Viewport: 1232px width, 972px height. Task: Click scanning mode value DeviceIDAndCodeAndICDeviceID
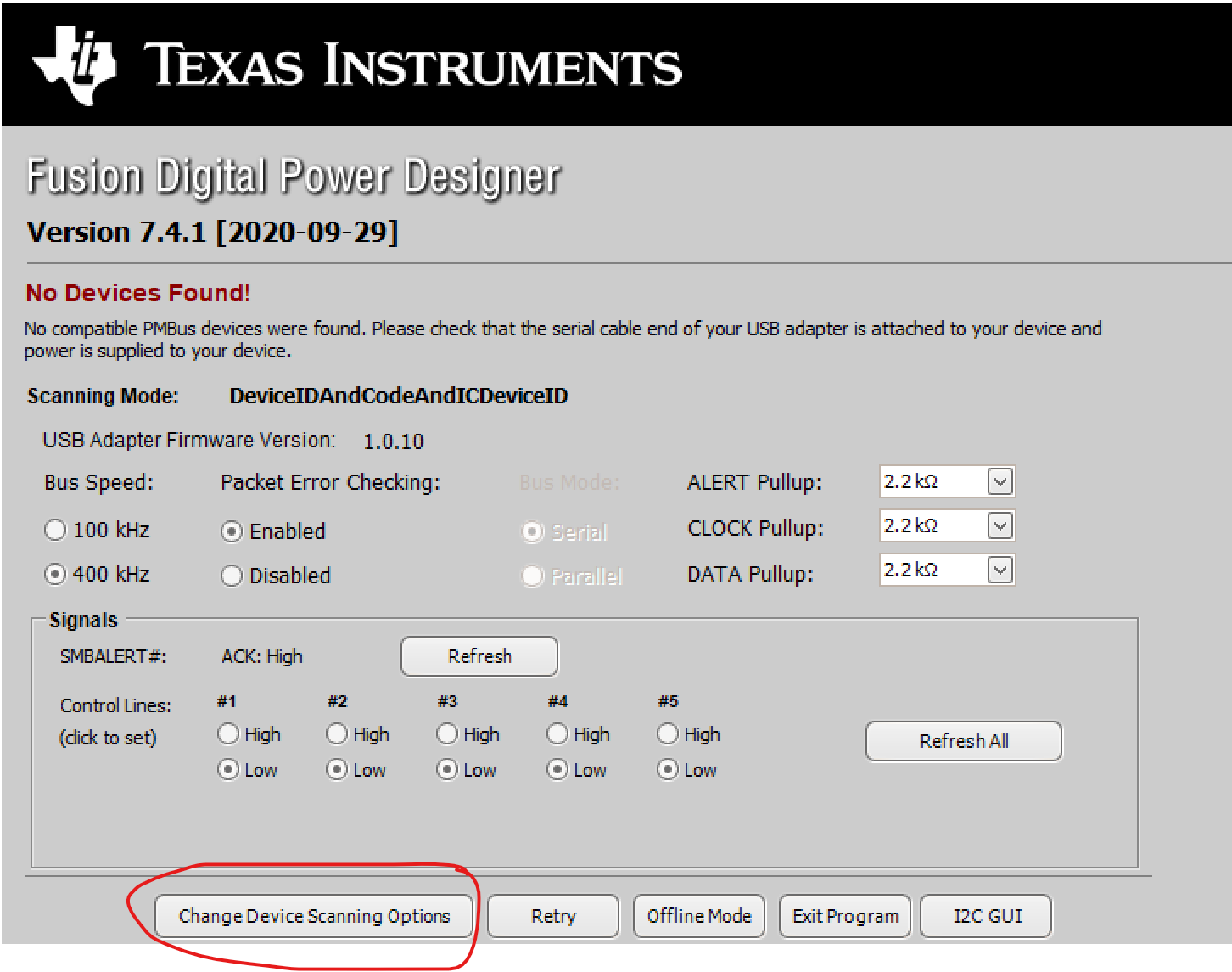point(399,396)
